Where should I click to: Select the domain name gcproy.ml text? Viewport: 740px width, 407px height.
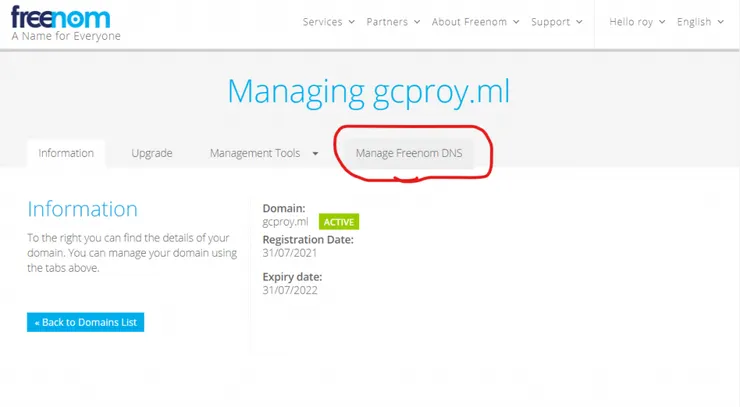(x=286, y=222)
